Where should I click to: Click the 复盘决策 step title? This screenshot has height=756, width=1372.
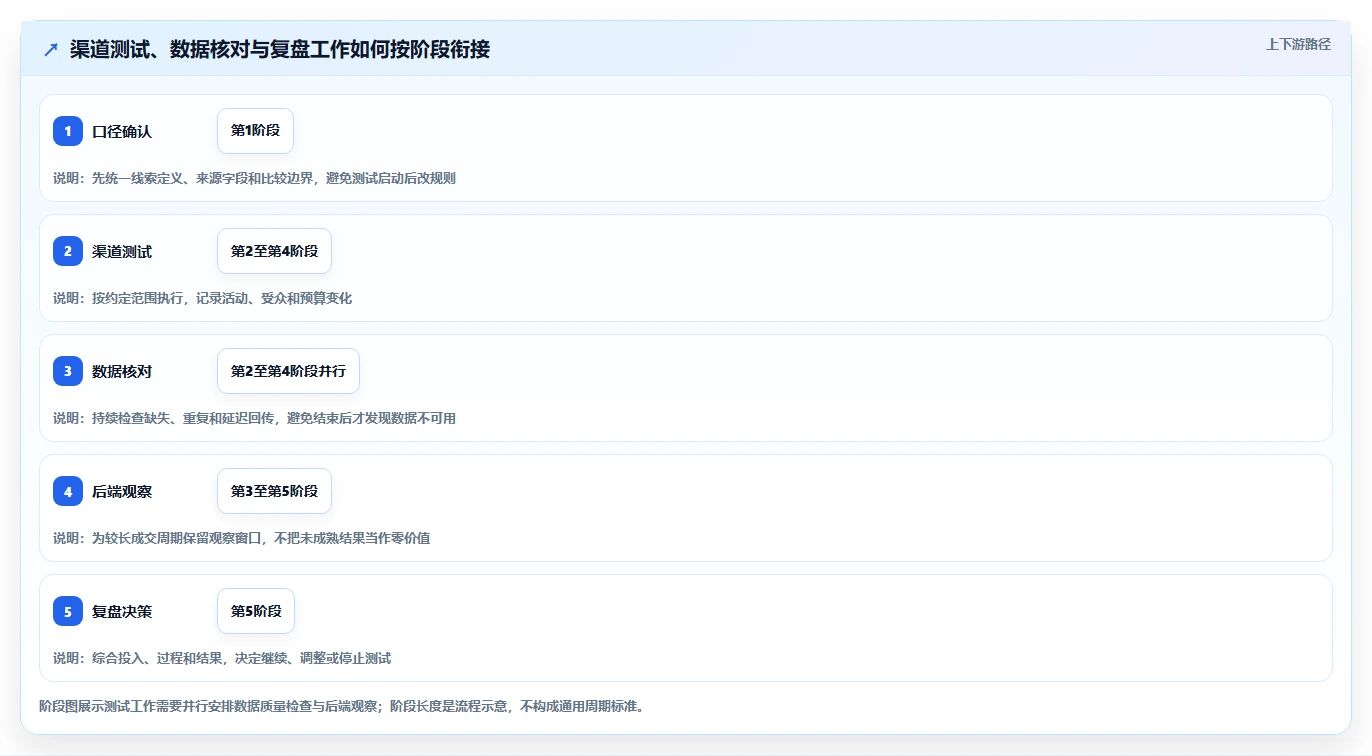[122, 612]
